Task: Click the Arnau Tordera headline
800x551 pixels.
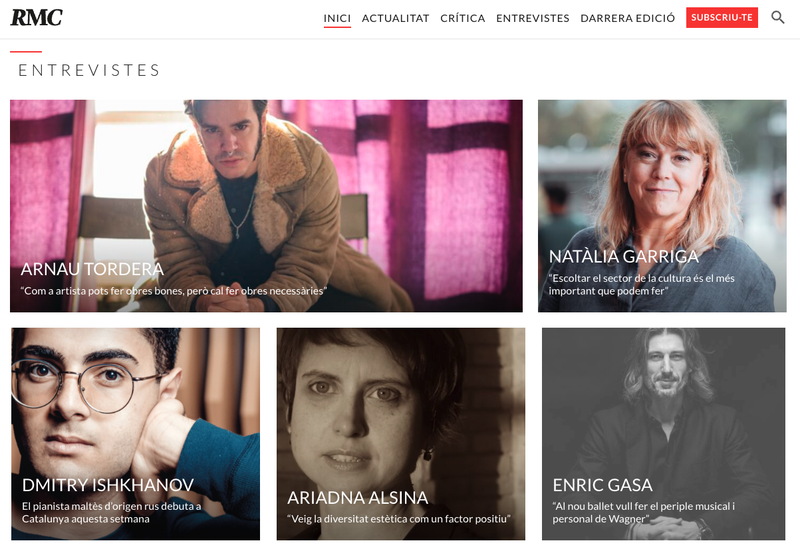Action: tap(92, 269)
